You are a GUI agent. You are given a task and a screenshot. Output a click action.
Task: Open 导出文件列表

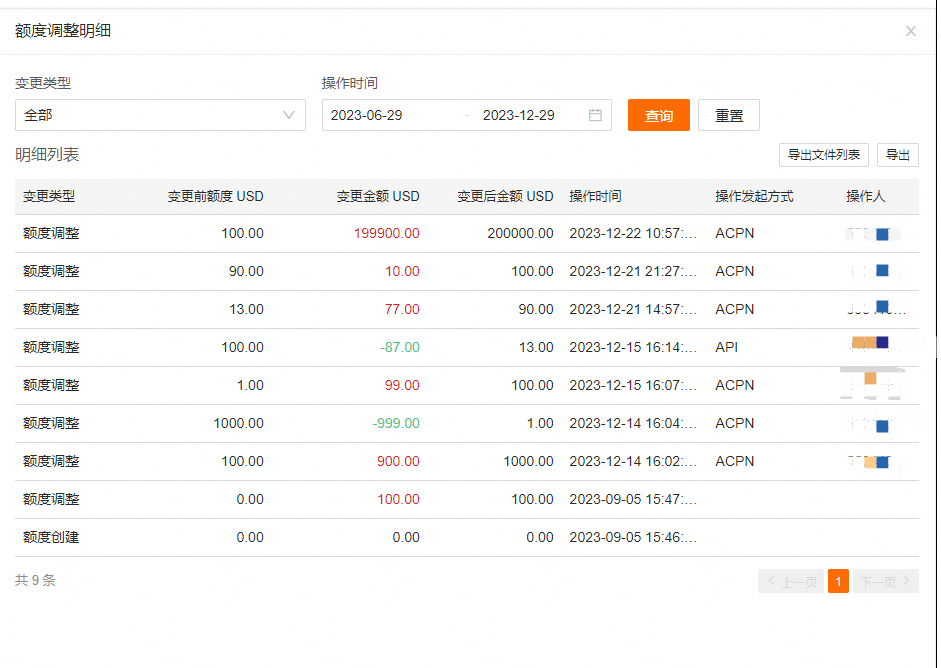click(824, 155)
